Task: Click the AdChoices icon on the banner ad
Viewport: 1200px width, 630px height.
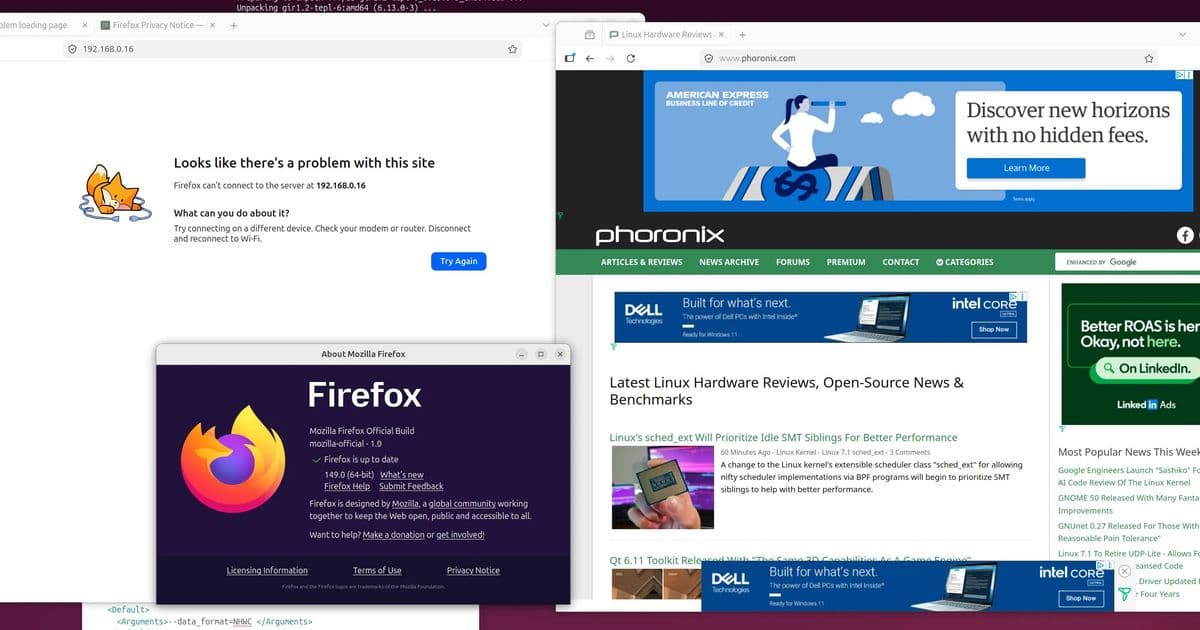Action: [x=1182, y=74]
